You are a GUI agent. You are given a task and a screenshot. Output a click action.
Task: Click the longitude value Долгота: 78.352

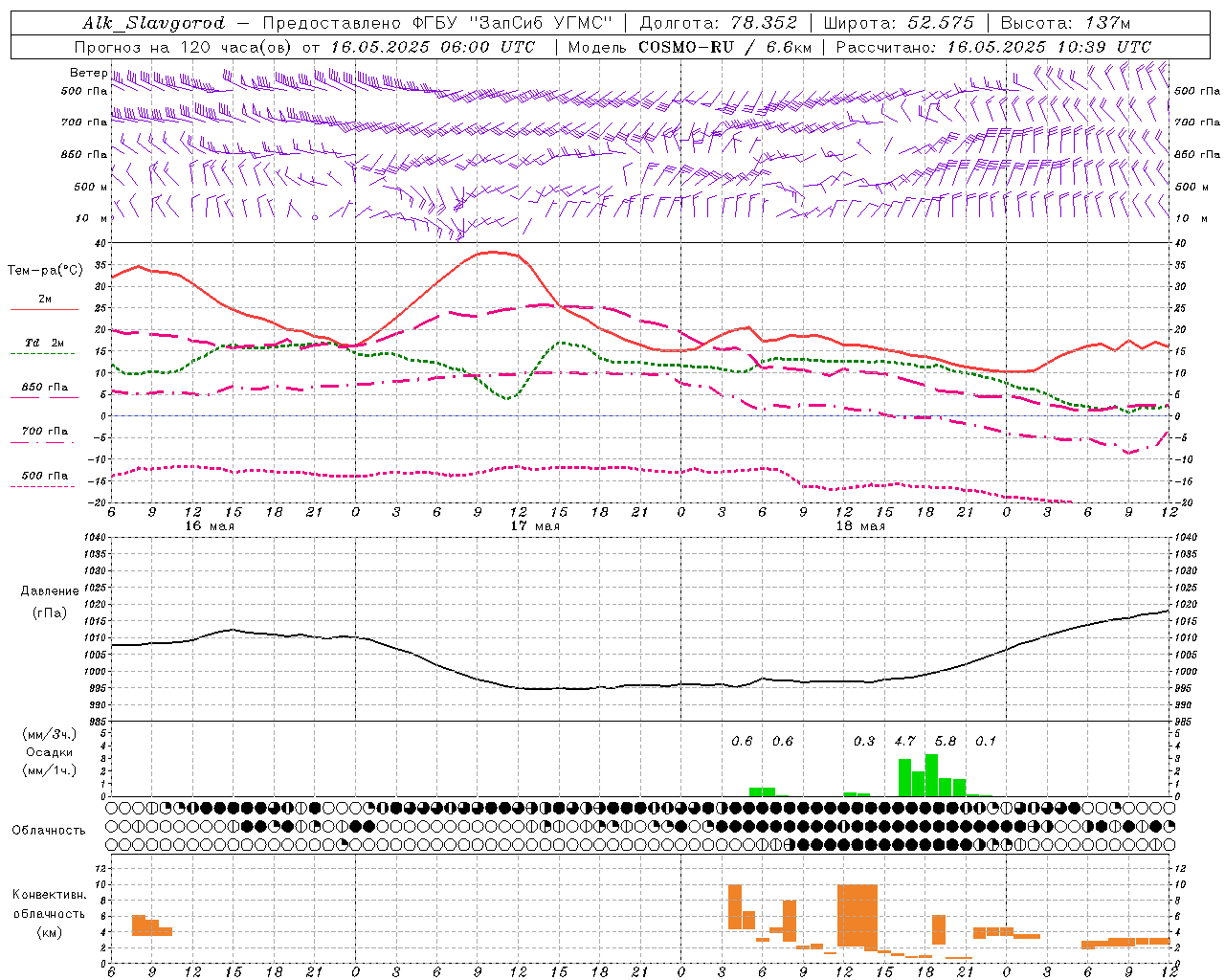coord(717,24)
